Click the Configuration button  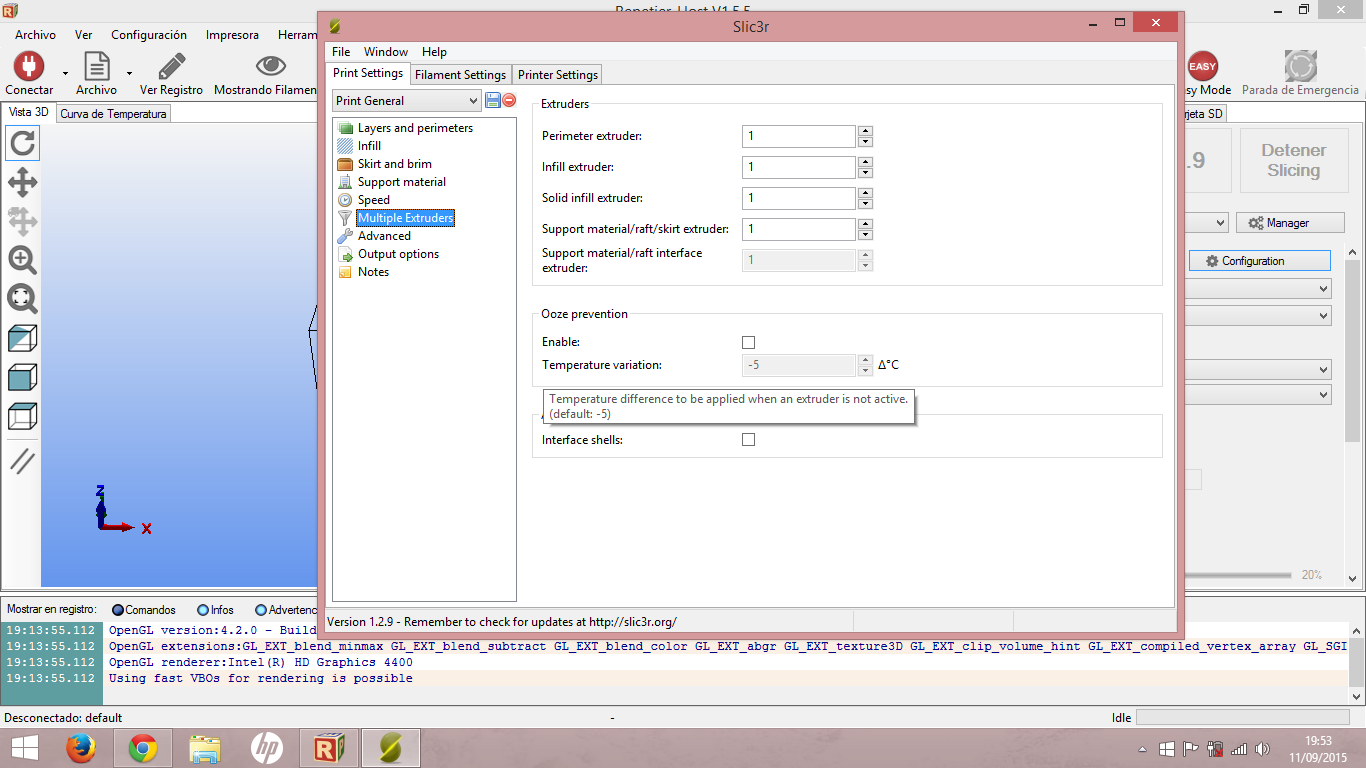click(1259, 261)
